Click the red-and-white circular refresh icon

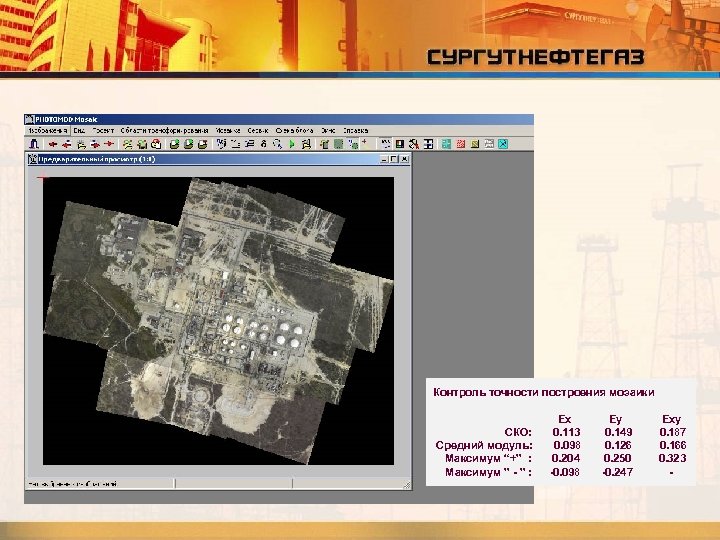[157, 144]
